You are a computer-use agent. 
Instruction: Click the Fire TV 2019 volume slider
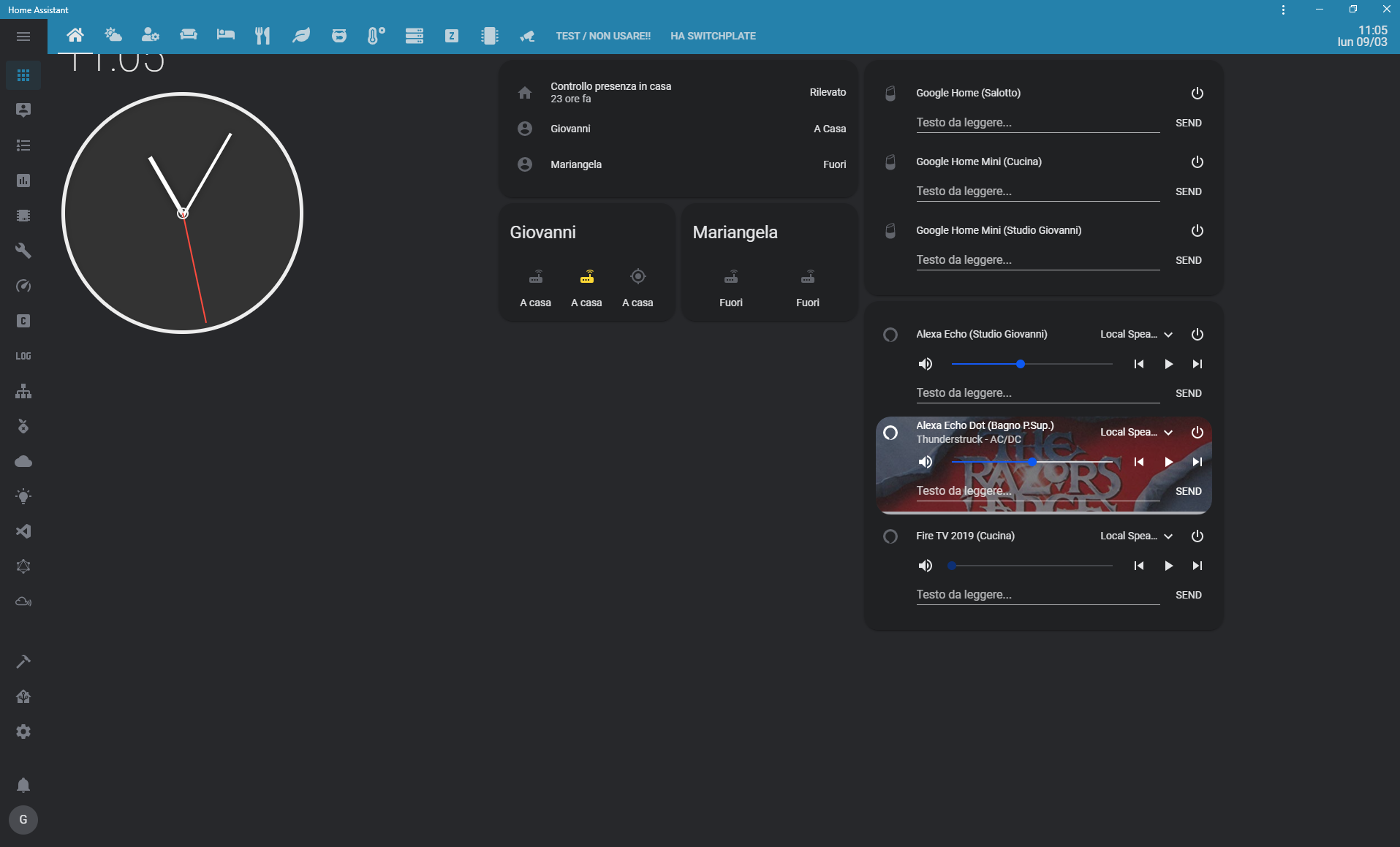[x=1032, y=566]
